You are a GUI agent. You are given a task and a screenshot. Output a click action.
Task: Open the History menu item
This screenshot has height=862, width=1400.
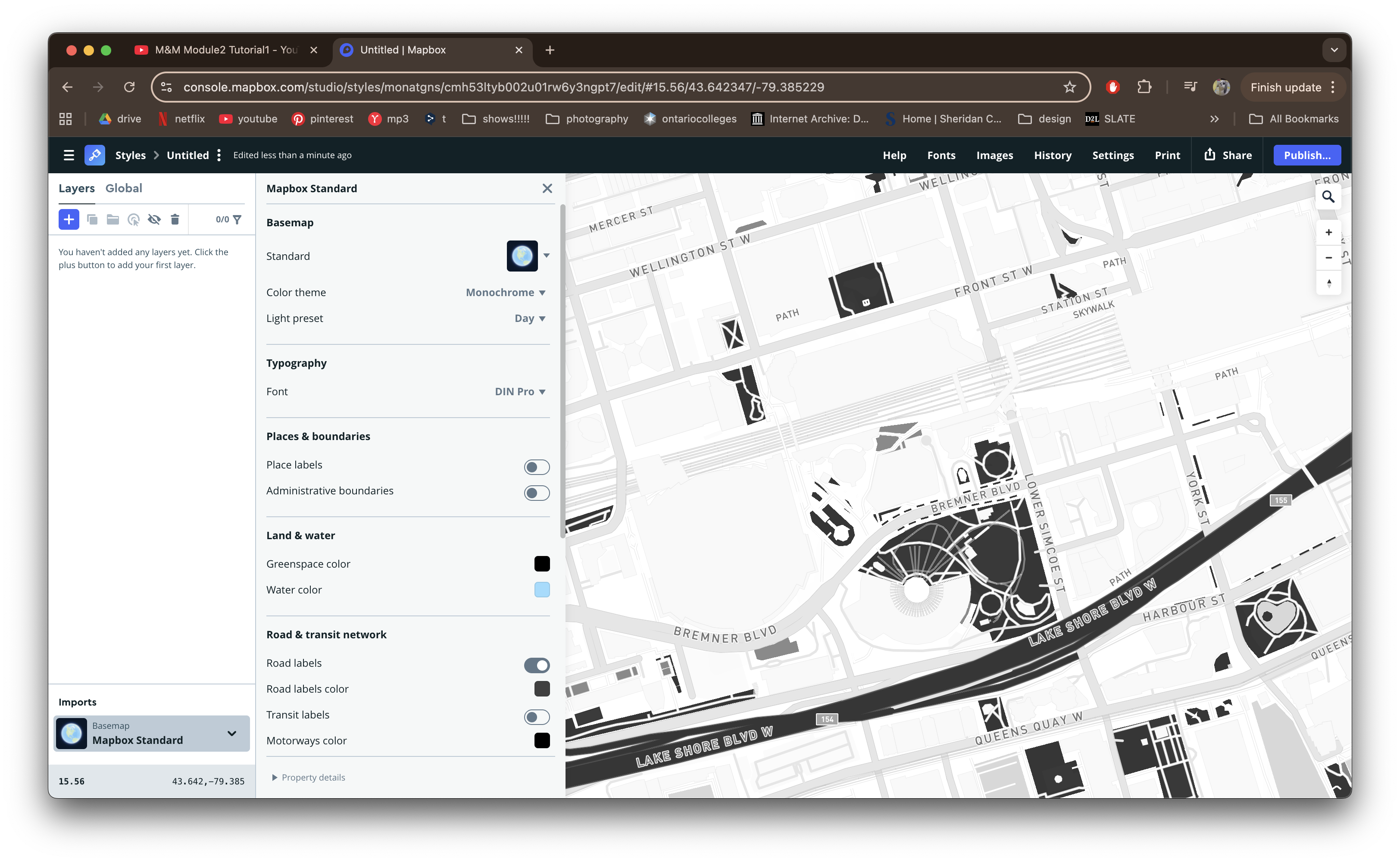coord(1052,154)
